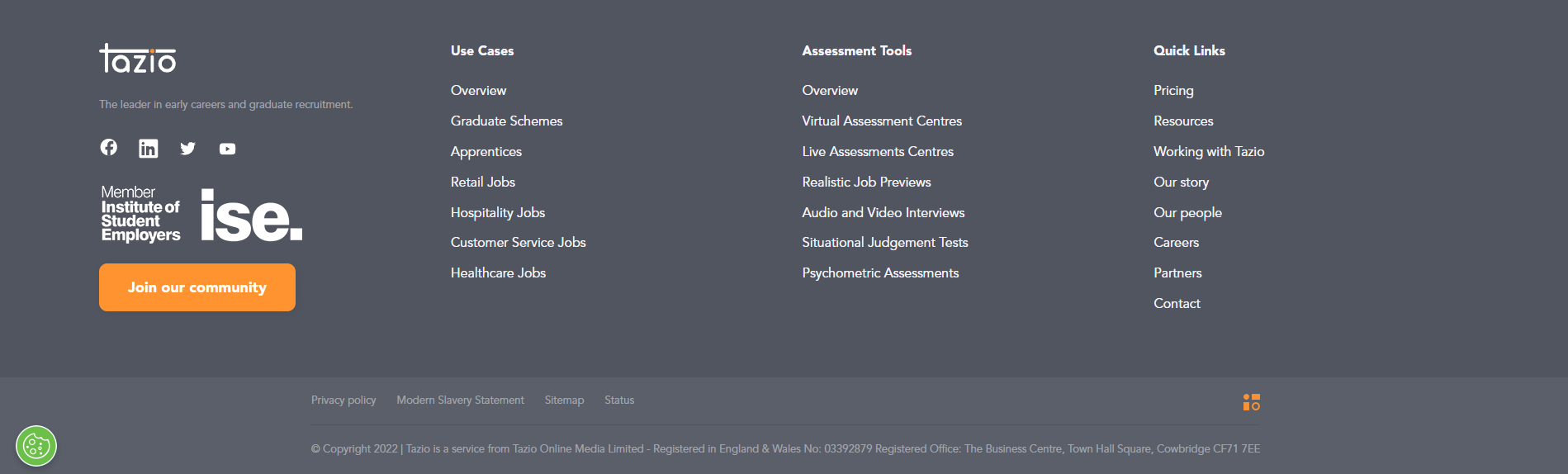Screen dimensions: 1568x474
Task: Go to the Contact page
Action: [x=1177, y=303]
